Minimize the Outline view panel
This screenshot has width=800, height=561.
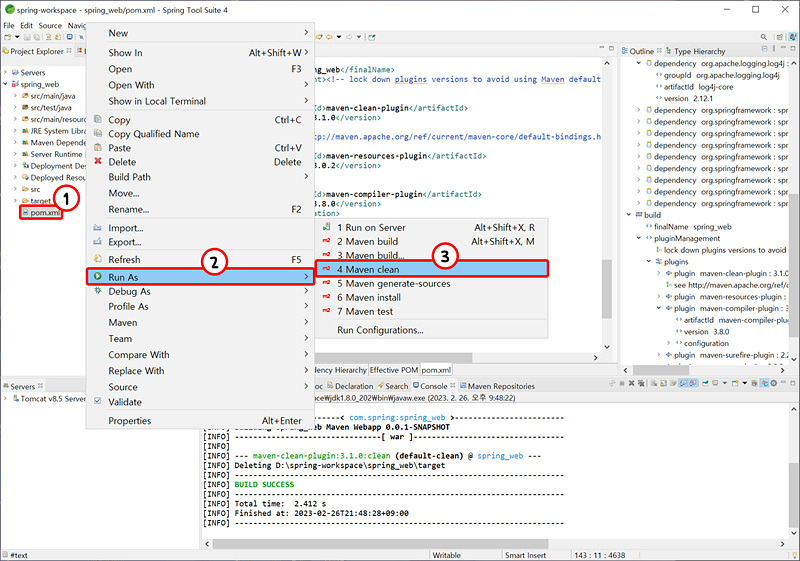pyautogui.click(x=783, y=47)
